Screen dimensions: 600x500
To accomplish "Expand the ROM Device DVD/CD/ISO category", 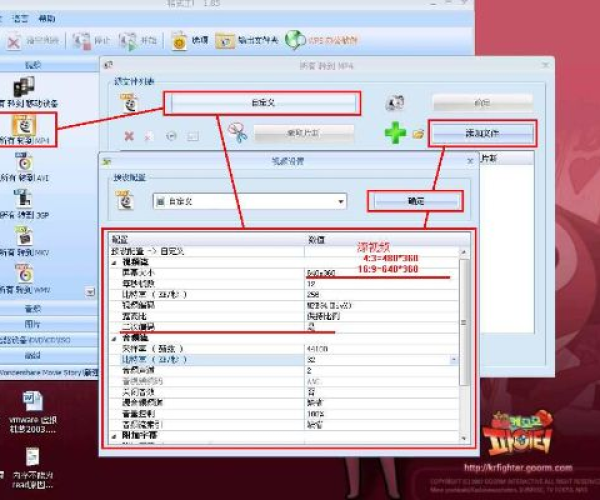I will [35, 340].
